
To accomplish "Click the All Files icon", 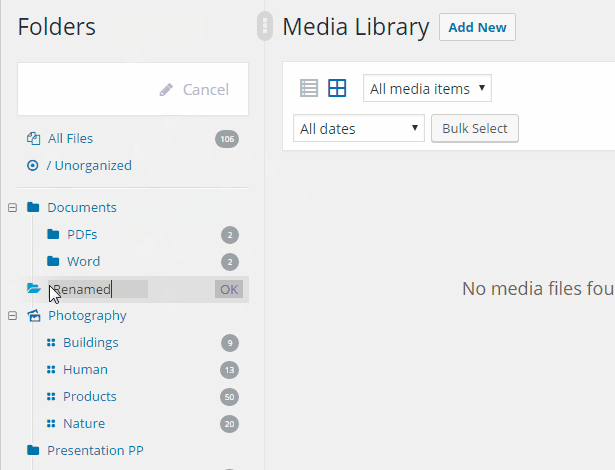I will [33, 138].
